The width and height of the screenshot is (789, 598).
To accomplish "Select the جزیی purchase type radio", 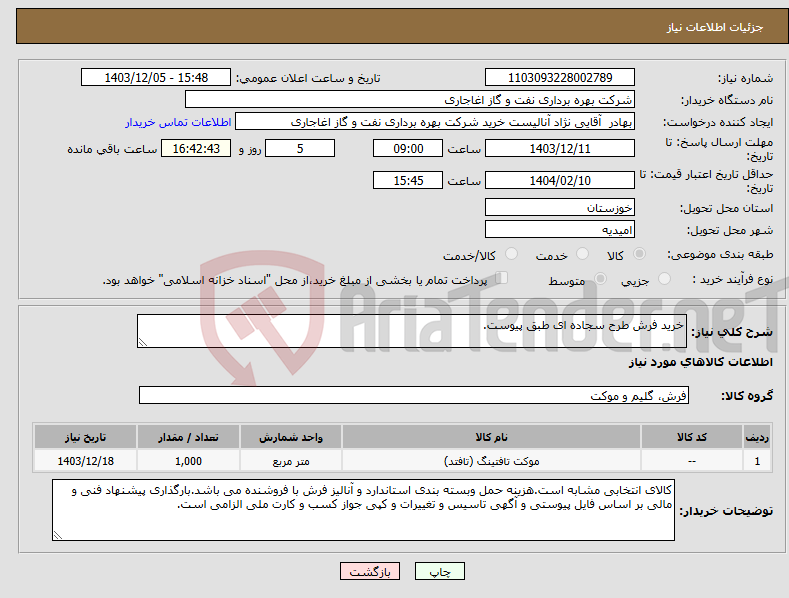I will coord(664,278).
